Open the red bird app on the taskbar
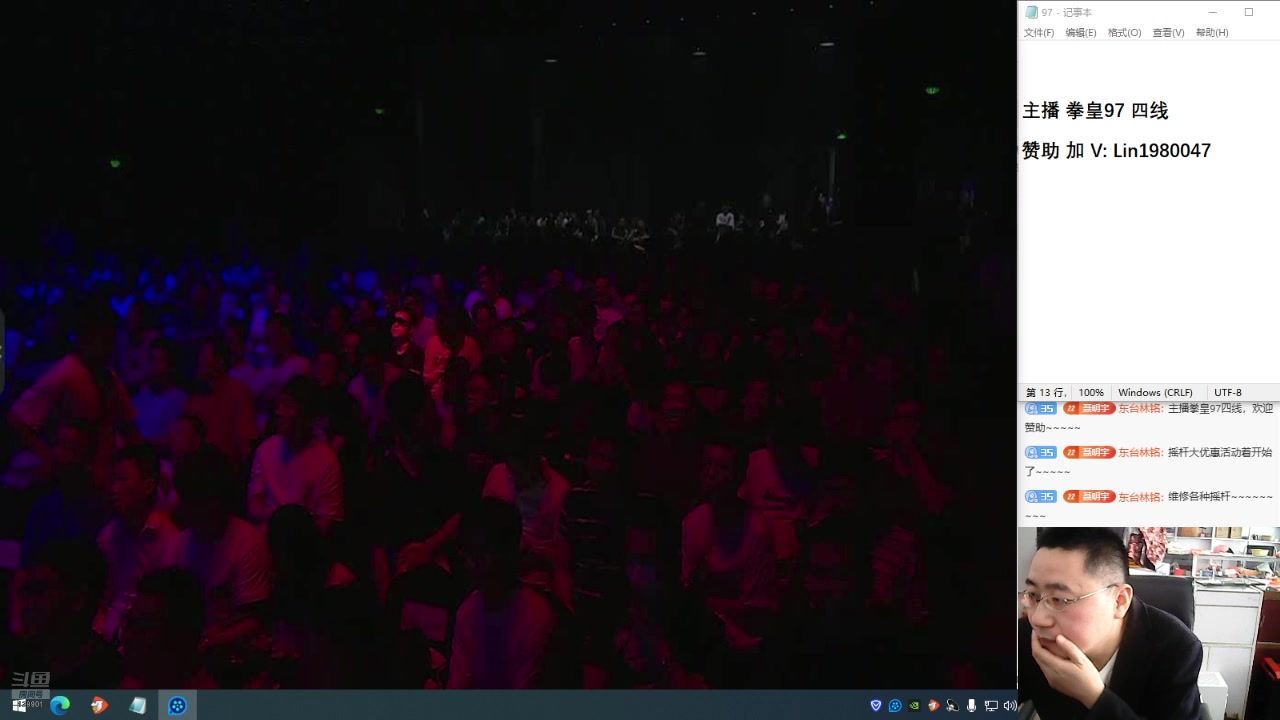The height and width of the screenshot is (720, 1280). click(x=99, y=705)
